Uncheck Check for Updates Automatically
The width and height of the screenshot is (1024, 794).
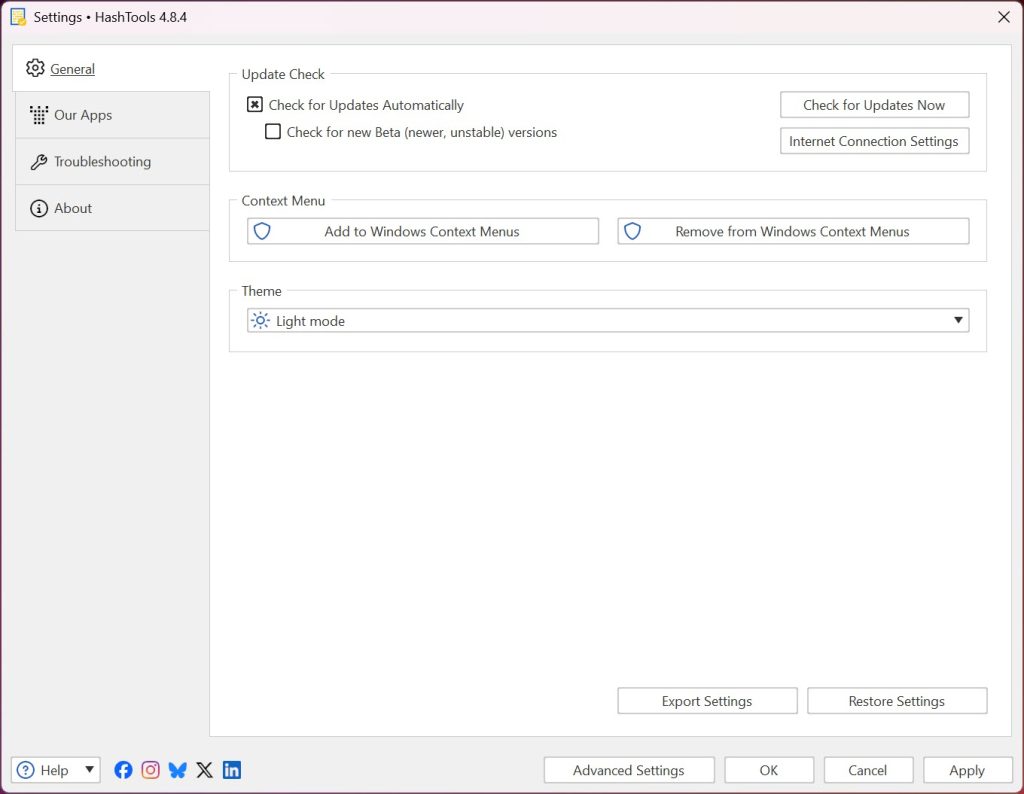255,104
